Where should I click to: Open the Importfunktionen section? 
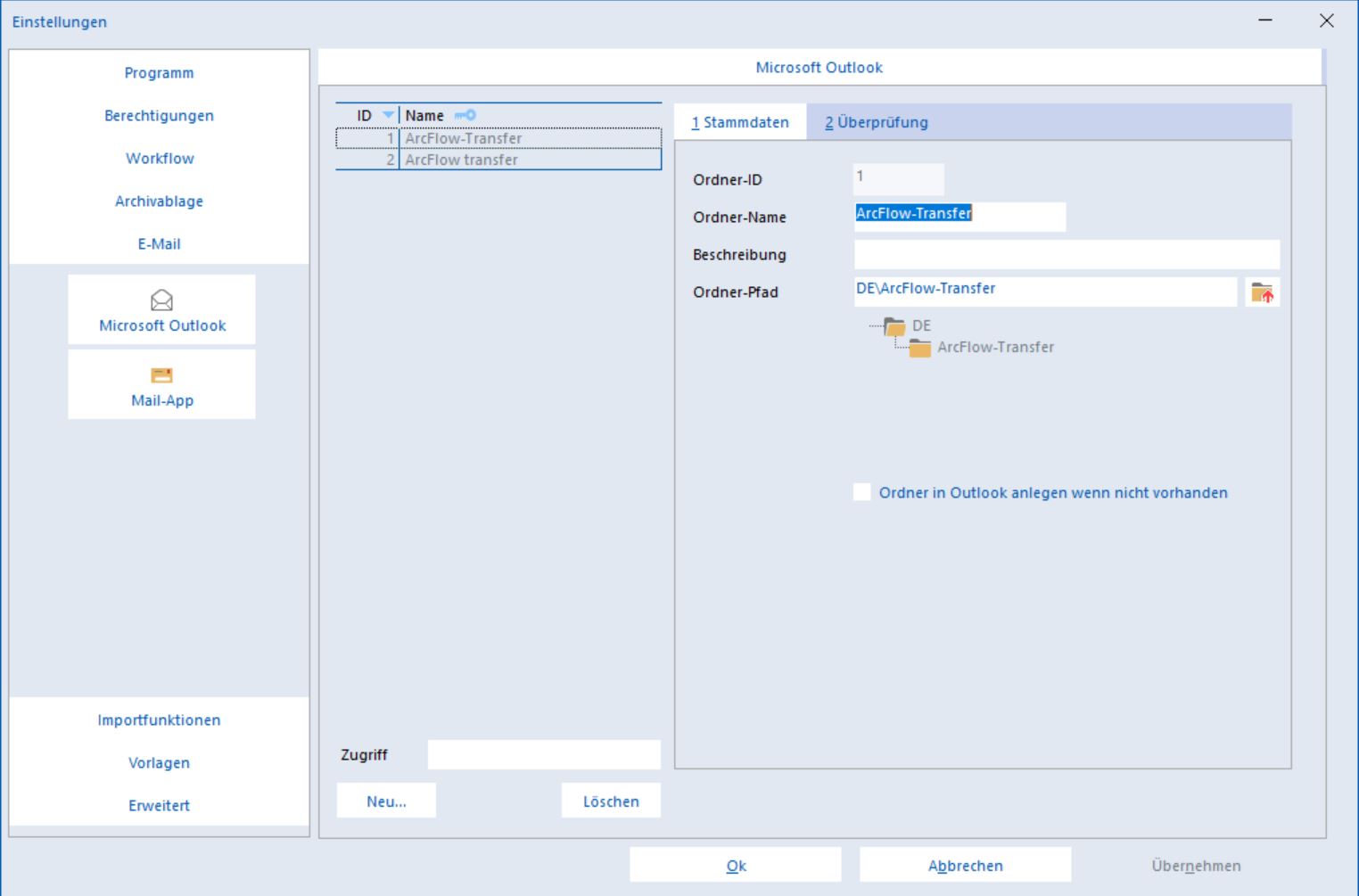pyautogui.click(x=159, y=720)
